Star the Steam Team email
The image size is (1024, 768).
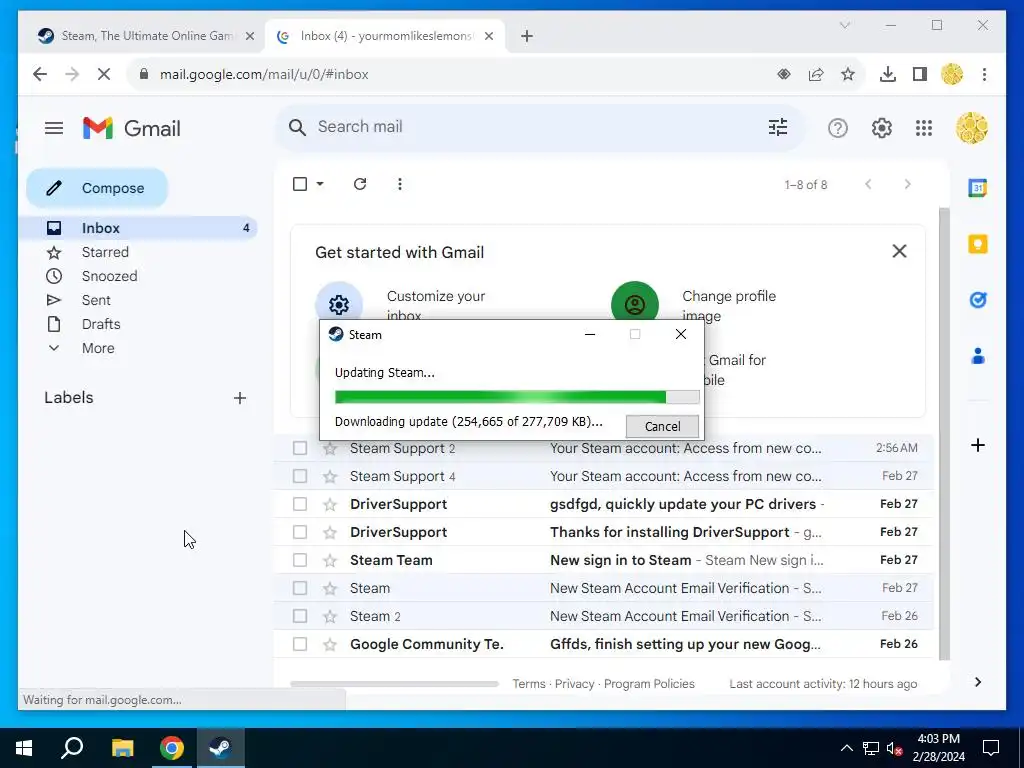pyautogui.click(x=330, y=560)
